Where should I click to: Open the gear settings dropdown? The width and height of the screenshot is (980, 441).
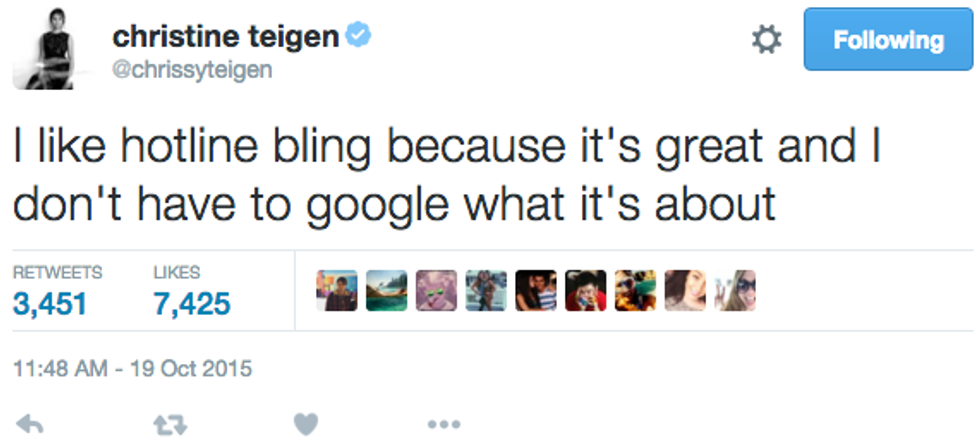766,40
